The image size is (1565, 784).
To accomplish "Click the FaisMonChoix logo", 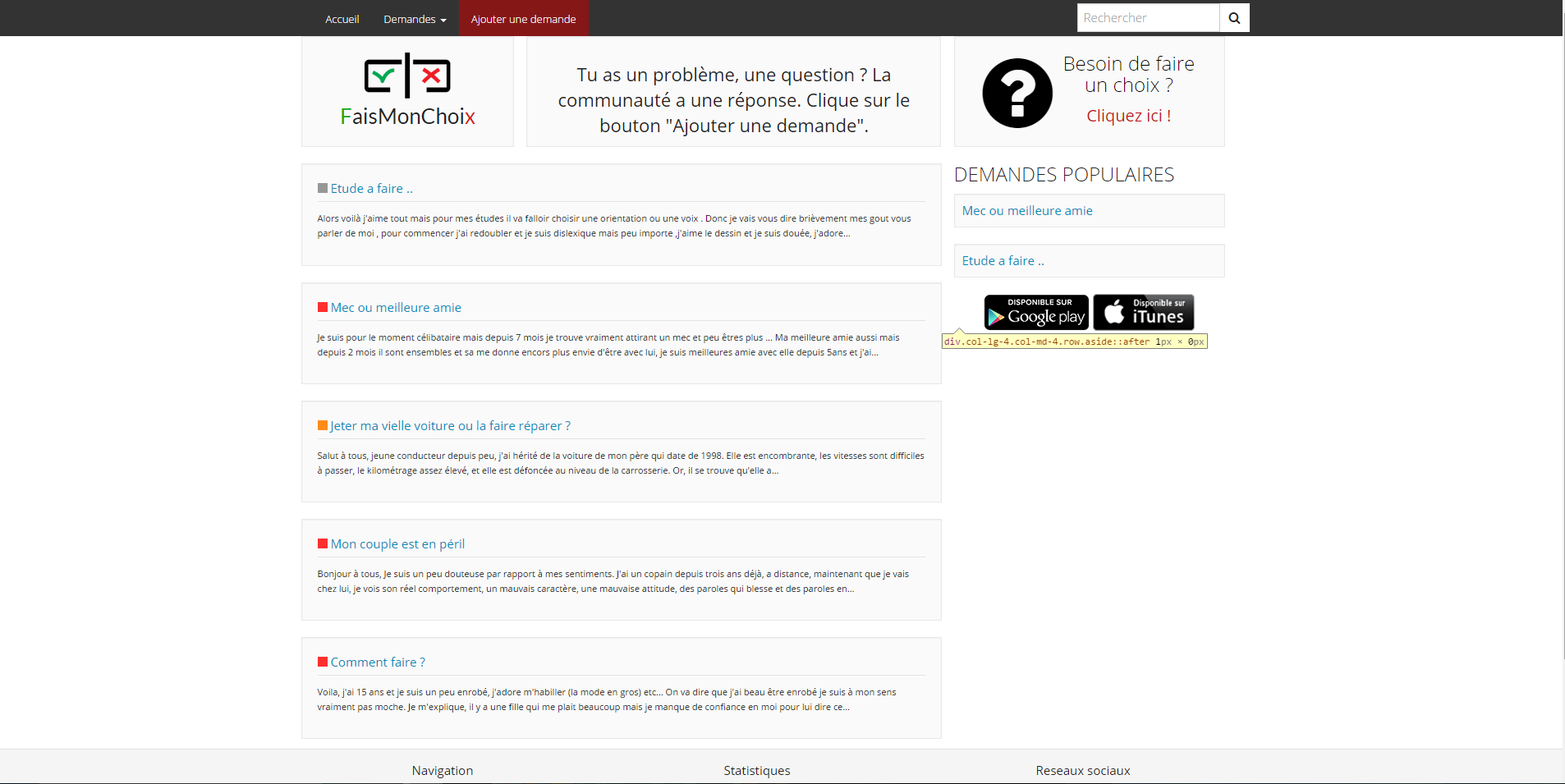I will pyautogui.click(x=407, y=90).
